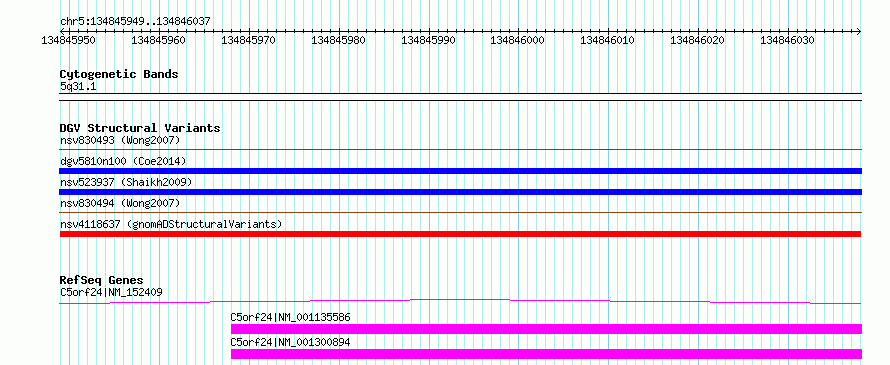This screenshot has height=365, width=890.
Task: Click the chr5:134845949..134846037 region label
Action: click(135, 21)
